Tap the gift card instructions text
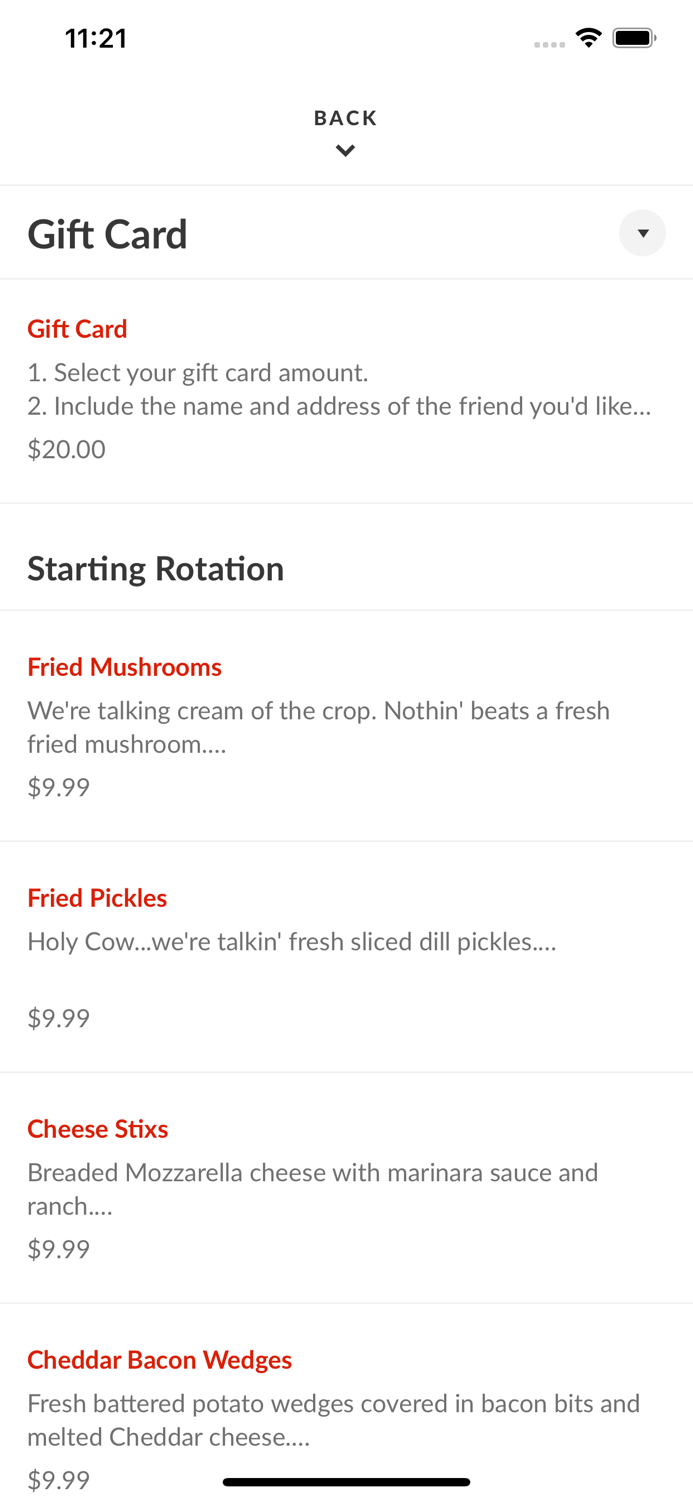This screenshot has height=1500, width=693. point(339,389)
